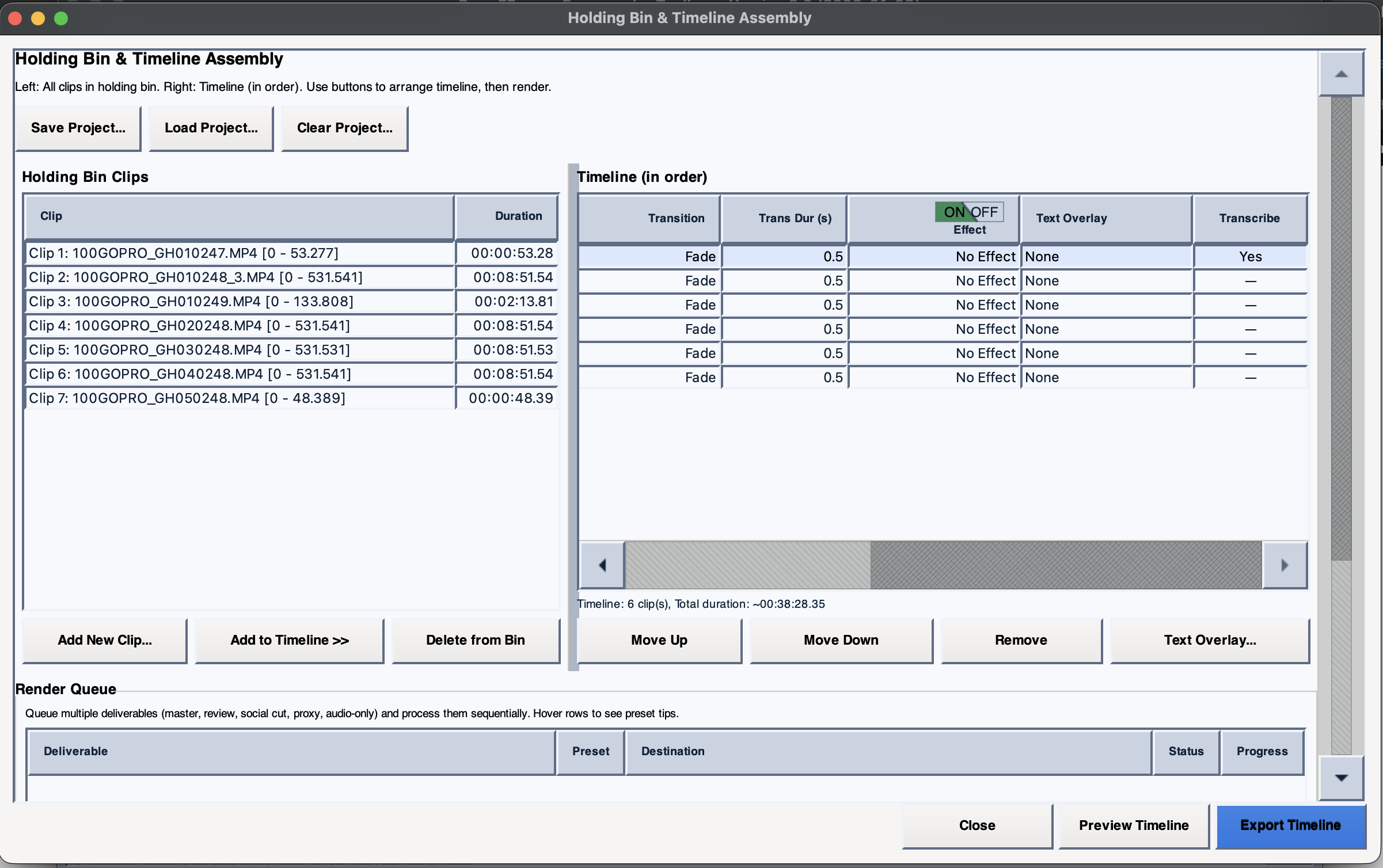Click the Save Project... button
Image resolution: width=1383 pixels, height=868 pixels.
click(x=78, y=128)
